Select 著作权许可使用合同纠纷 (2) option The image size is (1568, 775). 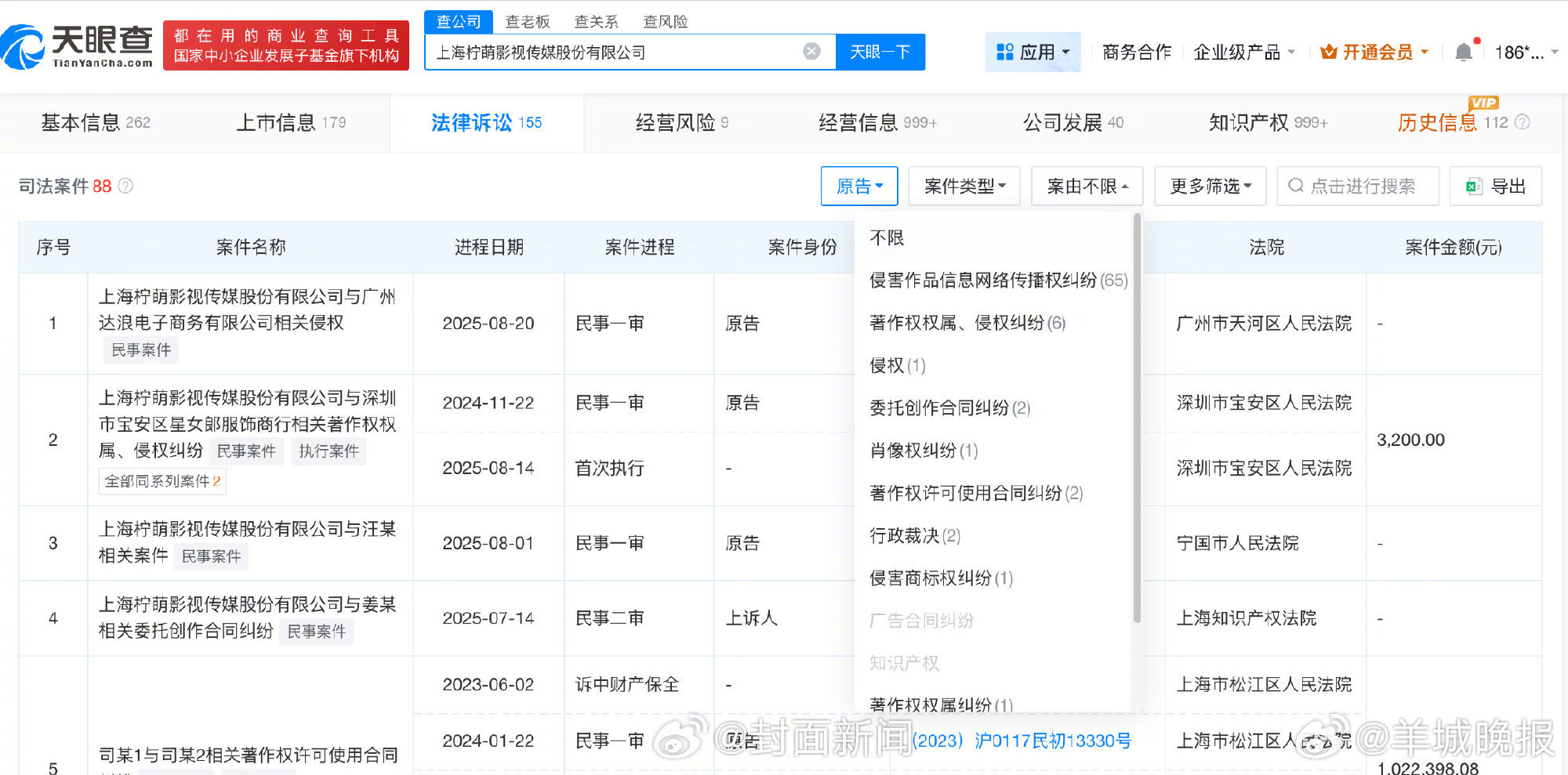tap(976, 493)
